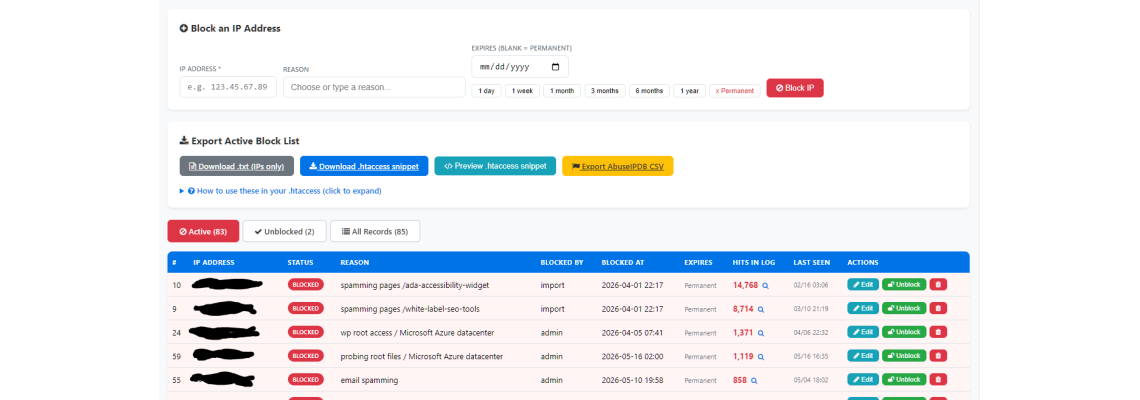Viewport: 1140px width, 400px height.
Task: Edit the probing root files entry
Action: pos(863,356)
